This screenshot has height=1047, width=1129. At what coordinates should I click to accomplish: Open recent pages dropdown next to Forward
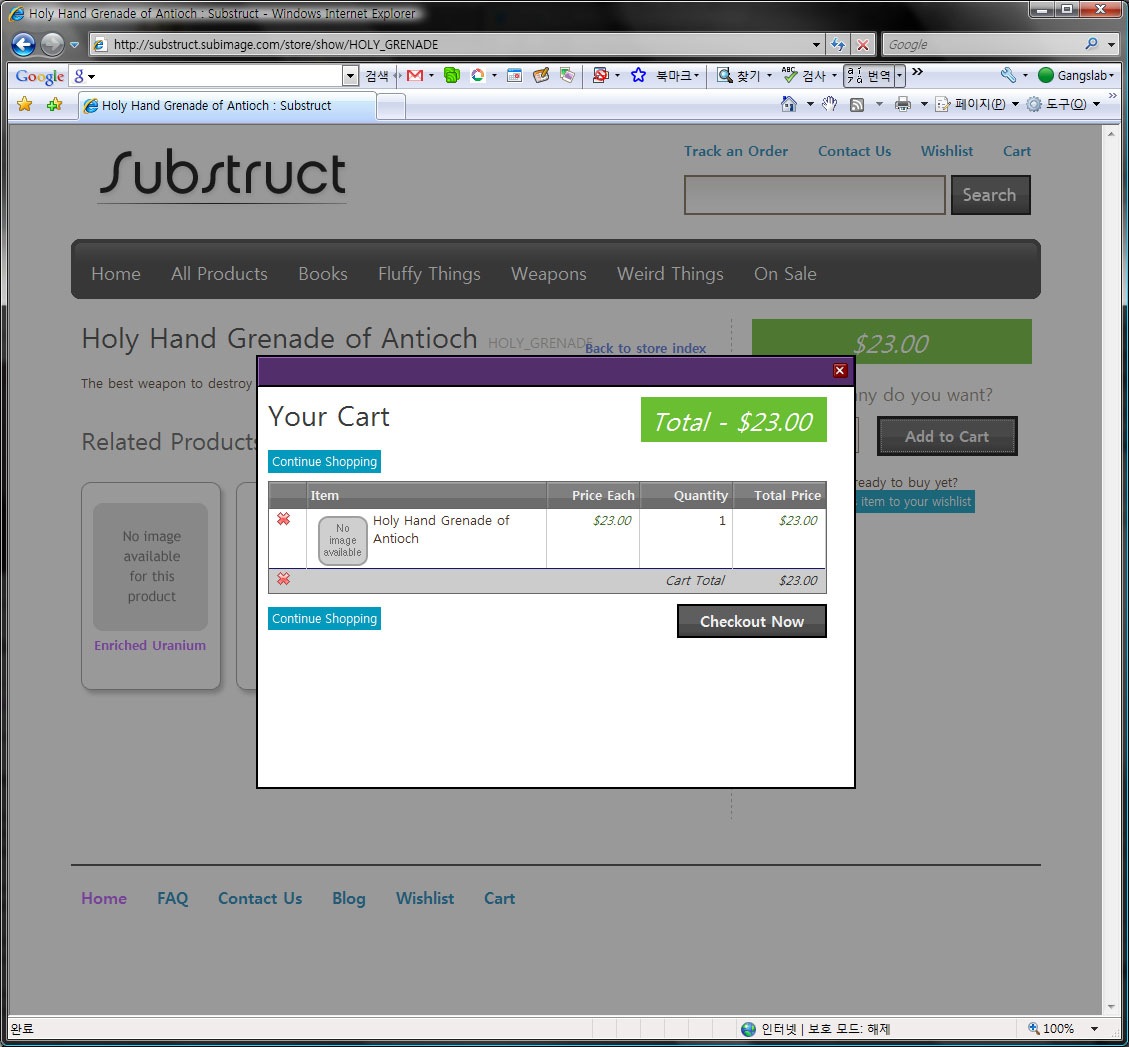[x=74, y=45]
